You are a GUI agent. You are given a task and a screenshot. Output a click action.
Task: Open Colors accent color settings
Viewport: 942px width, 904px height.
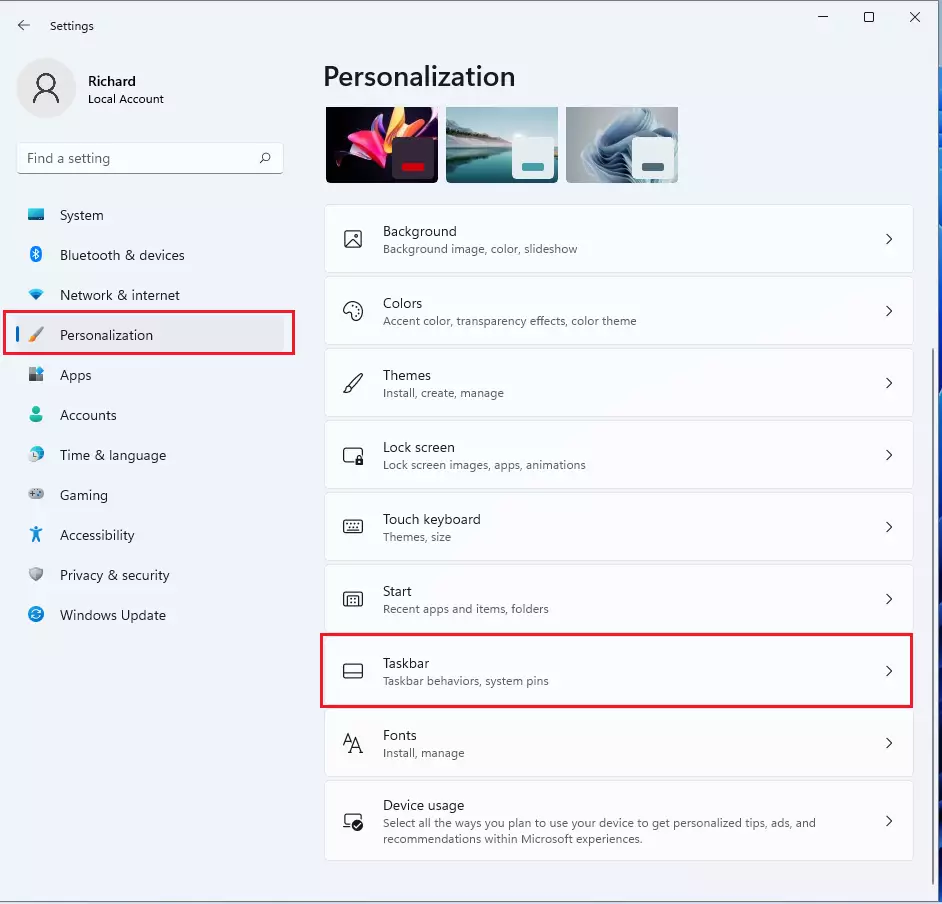click(619, 311)
